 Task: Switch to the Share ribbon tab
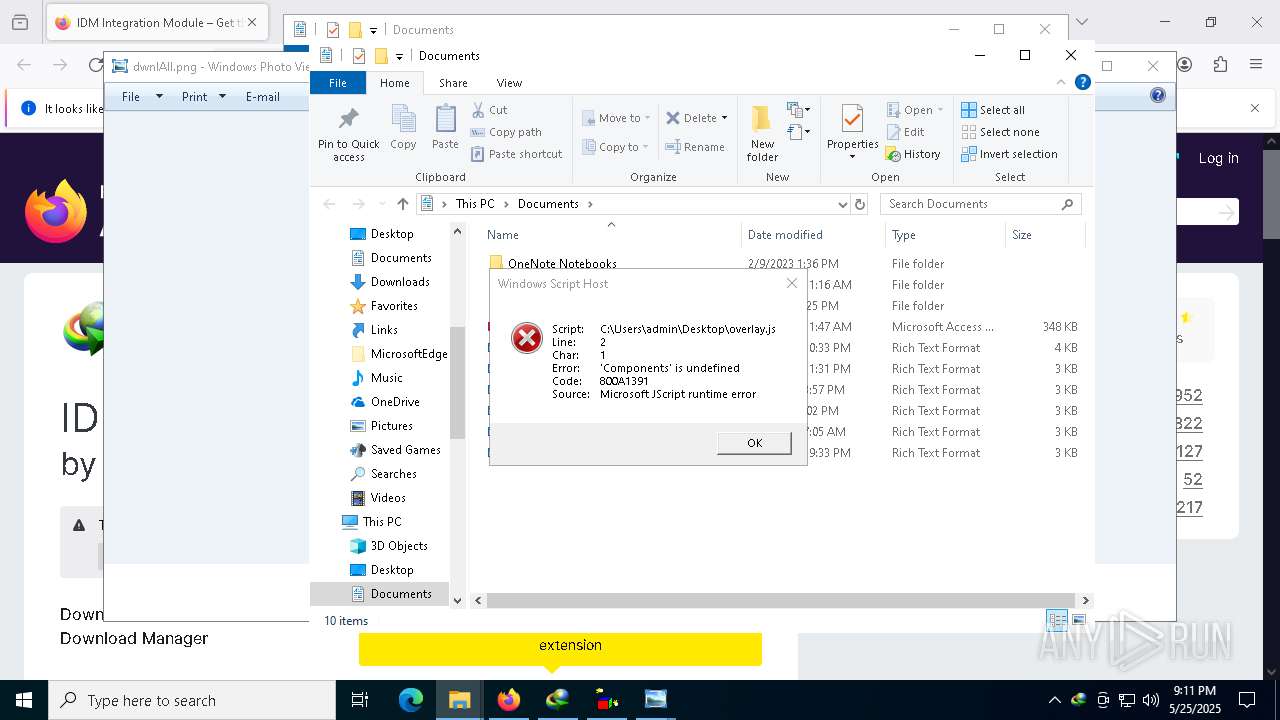pyautogui.click(x=453, y=83)
